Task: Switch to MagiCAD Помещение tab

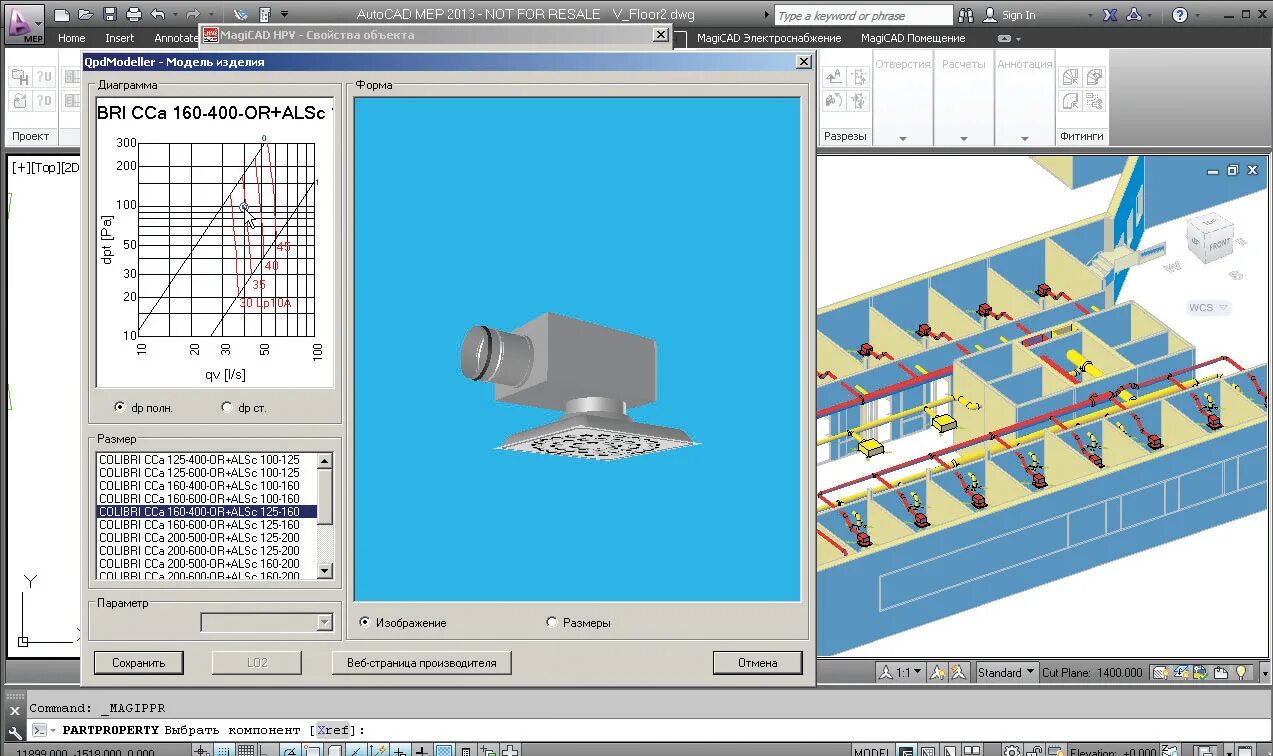Action: [x=913, y=38]
